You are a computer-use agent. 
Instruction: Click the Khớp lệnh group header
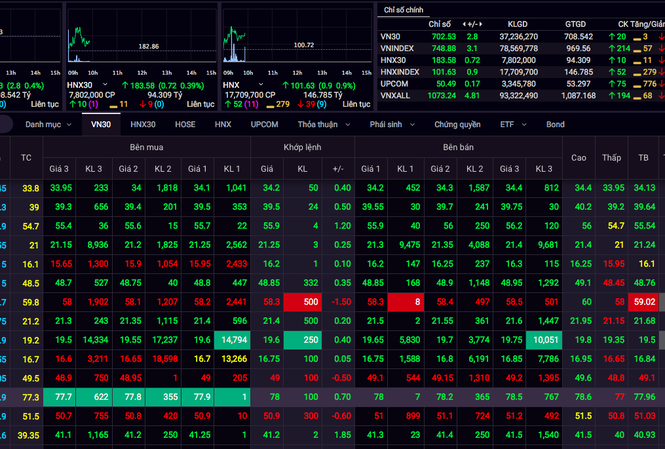pyautogui.click(x=302, y=147)
